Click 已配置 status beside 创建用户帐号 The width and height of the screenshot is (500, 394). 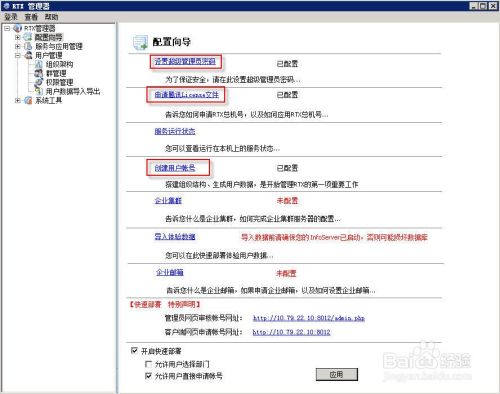point(287,168)
